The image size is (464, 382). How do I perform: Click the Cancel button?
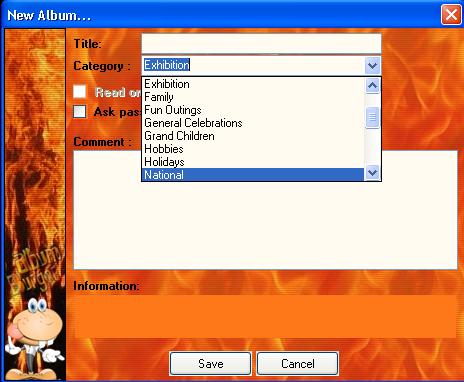click(x=298, y=364)
